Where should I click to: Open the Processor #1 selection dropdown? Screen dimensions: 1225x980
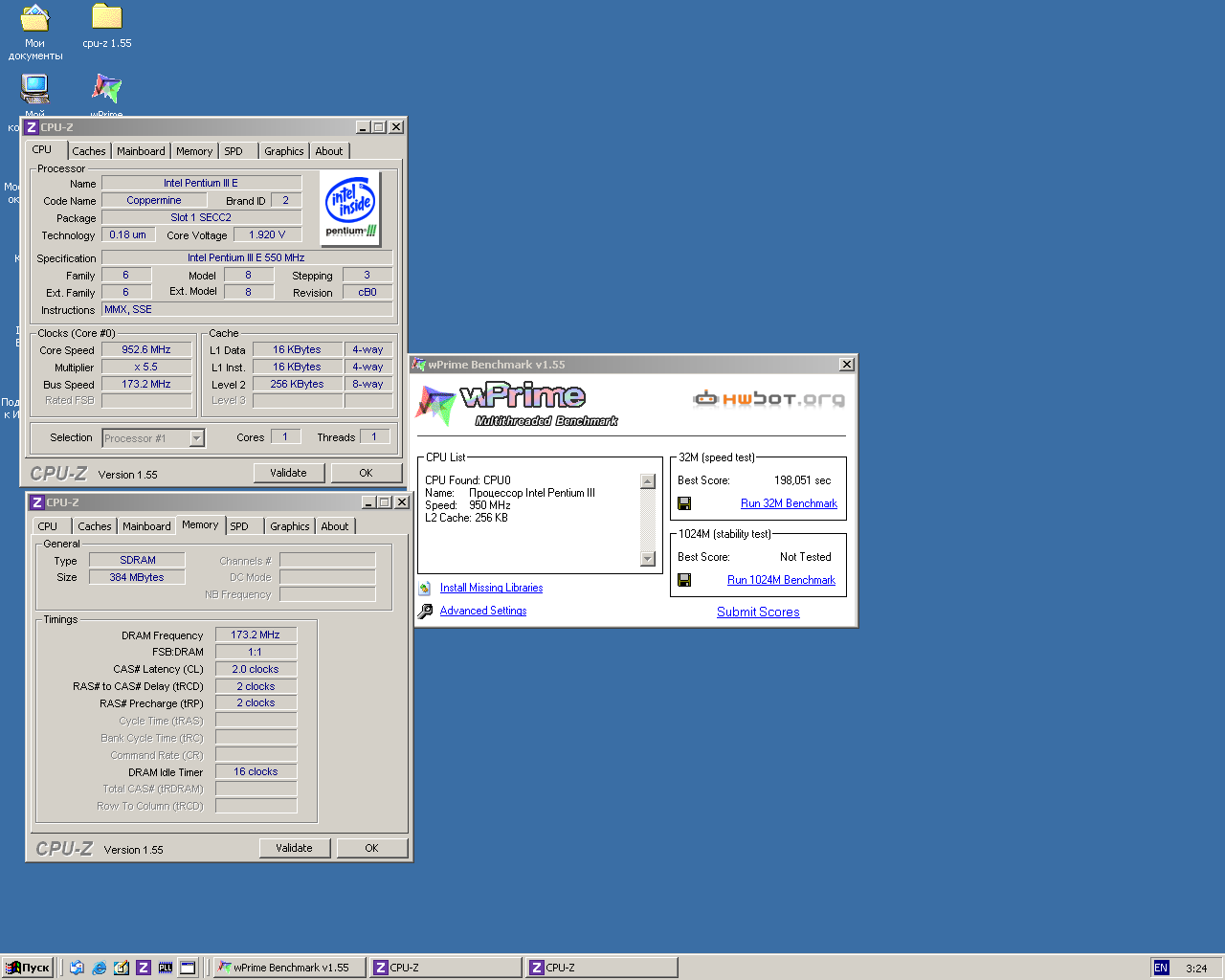[x=197, y=438]
